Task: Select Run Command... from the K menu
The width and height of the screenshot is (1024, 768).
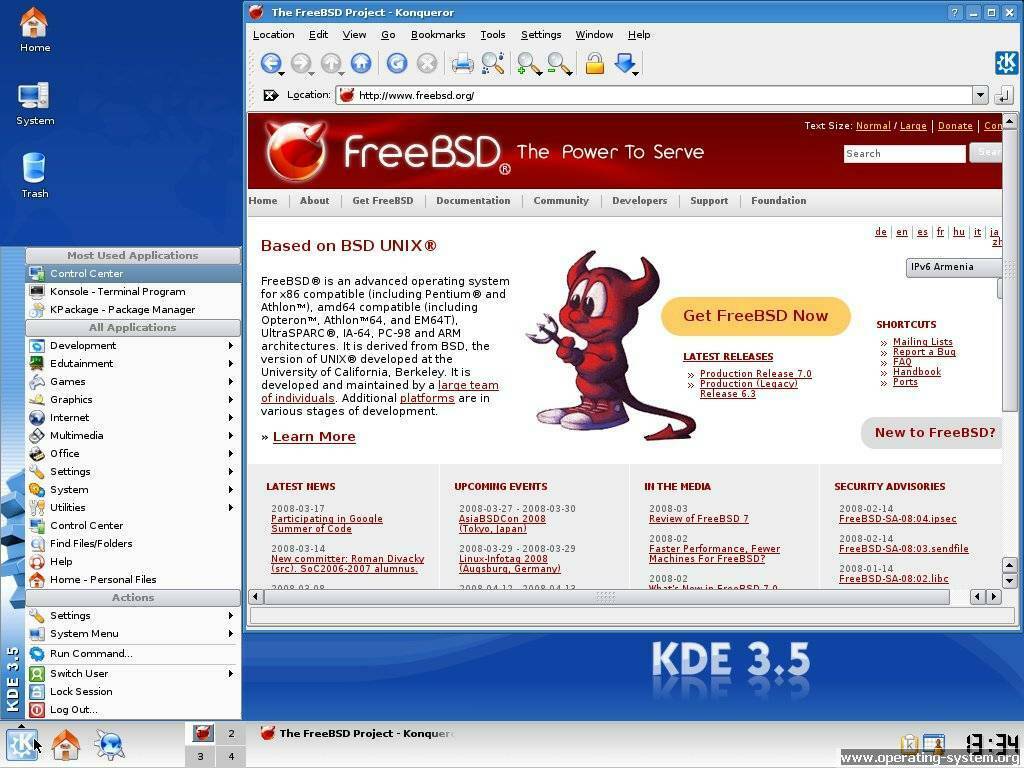Action: pyautogui.click(x=91, y=654)
